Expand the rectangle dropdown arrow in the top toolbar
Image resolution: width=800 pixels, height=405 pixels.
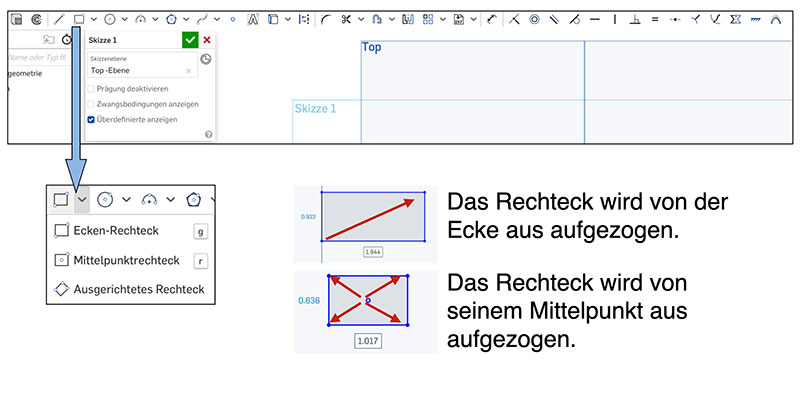(x=93, y=19)
